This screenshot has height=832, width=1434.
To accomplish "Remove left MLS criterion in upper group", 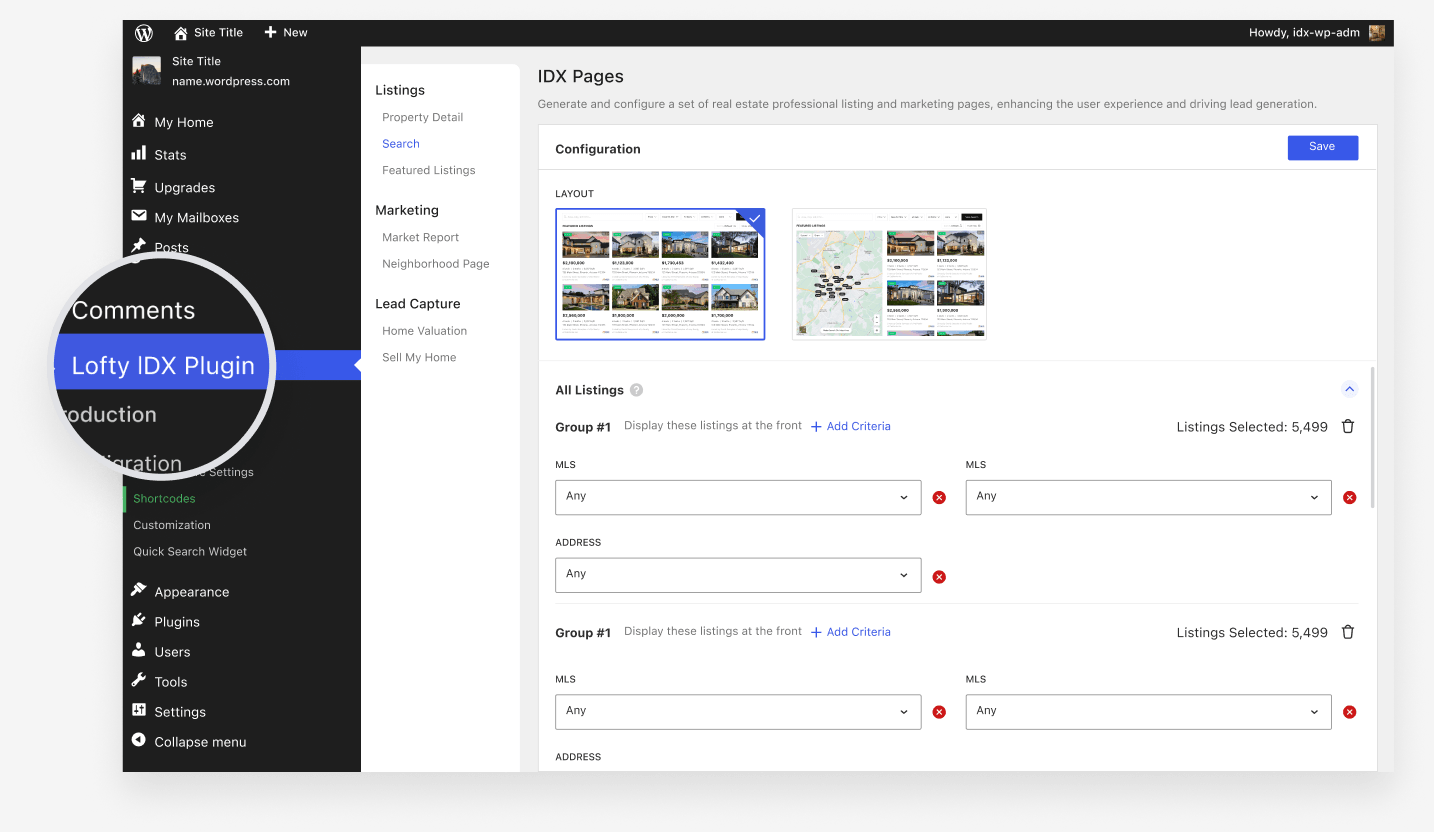I will (939, 498).
